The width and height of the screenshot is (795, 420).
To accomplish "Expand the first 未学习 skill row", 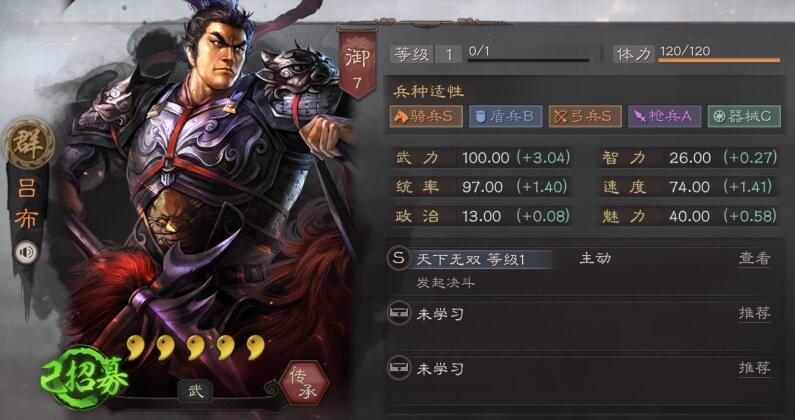I will pyautogui.click(x=582, y=325).
